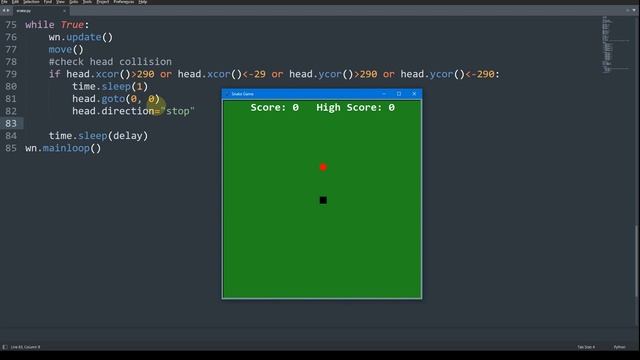The width and height of the screenshot is (640, 360).
Task: Click the 'Score: 0' text in game
Action: pos(275,107)
